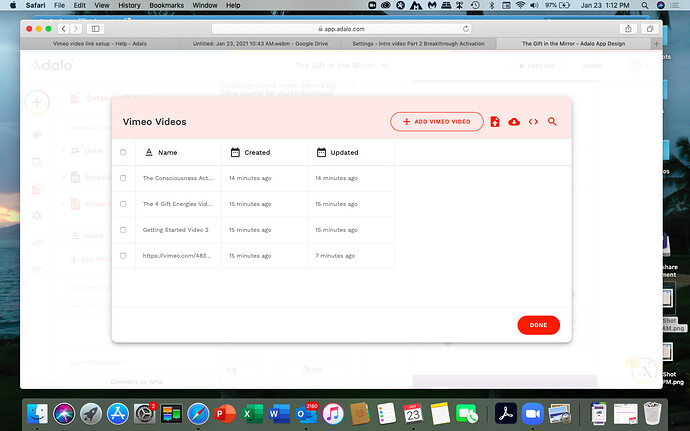690x431 pixels.
Task: Click the '7 minutes ago' updated cell
Action: pos(335,256)
